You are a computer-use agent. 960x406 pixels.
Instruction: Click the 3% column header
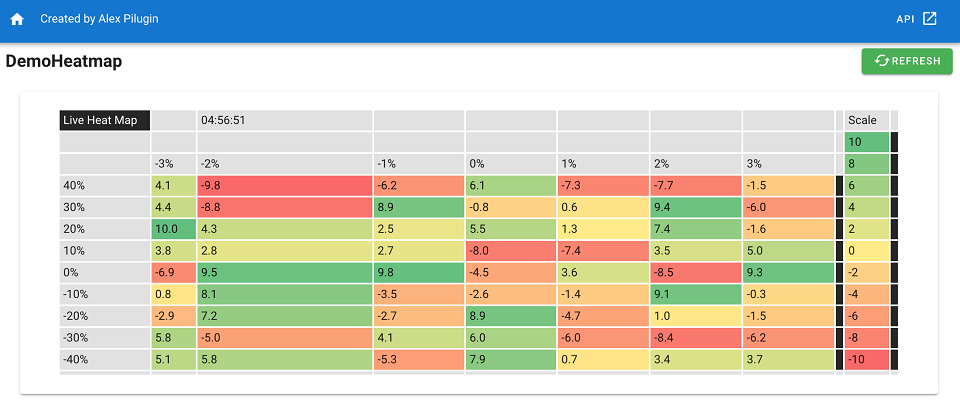click(x=789, y=164)
